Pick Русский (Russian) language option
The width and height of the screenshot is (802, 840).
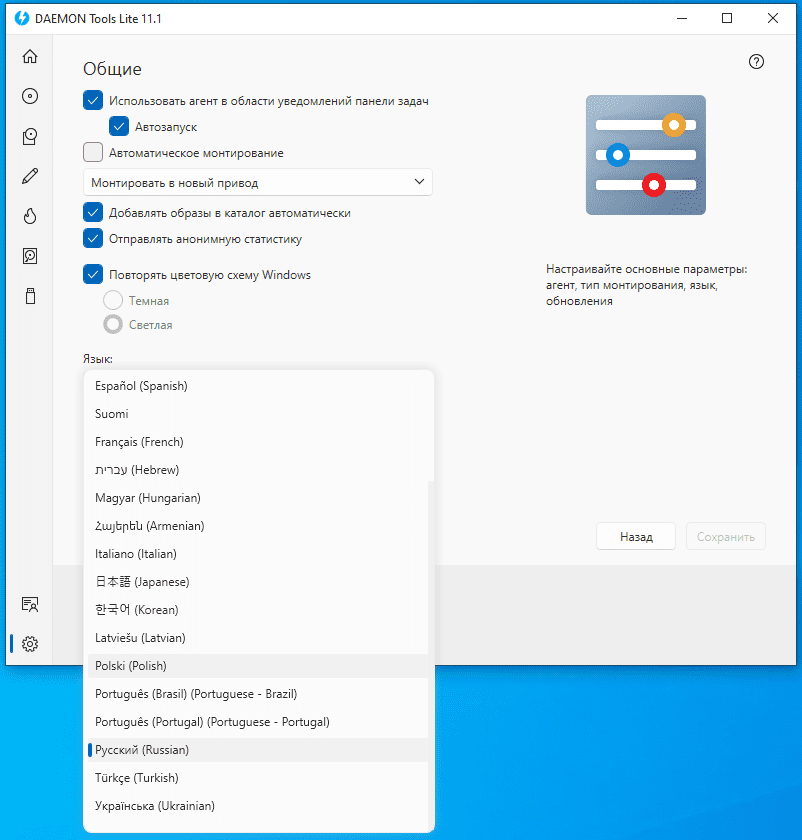coord(258,750)
